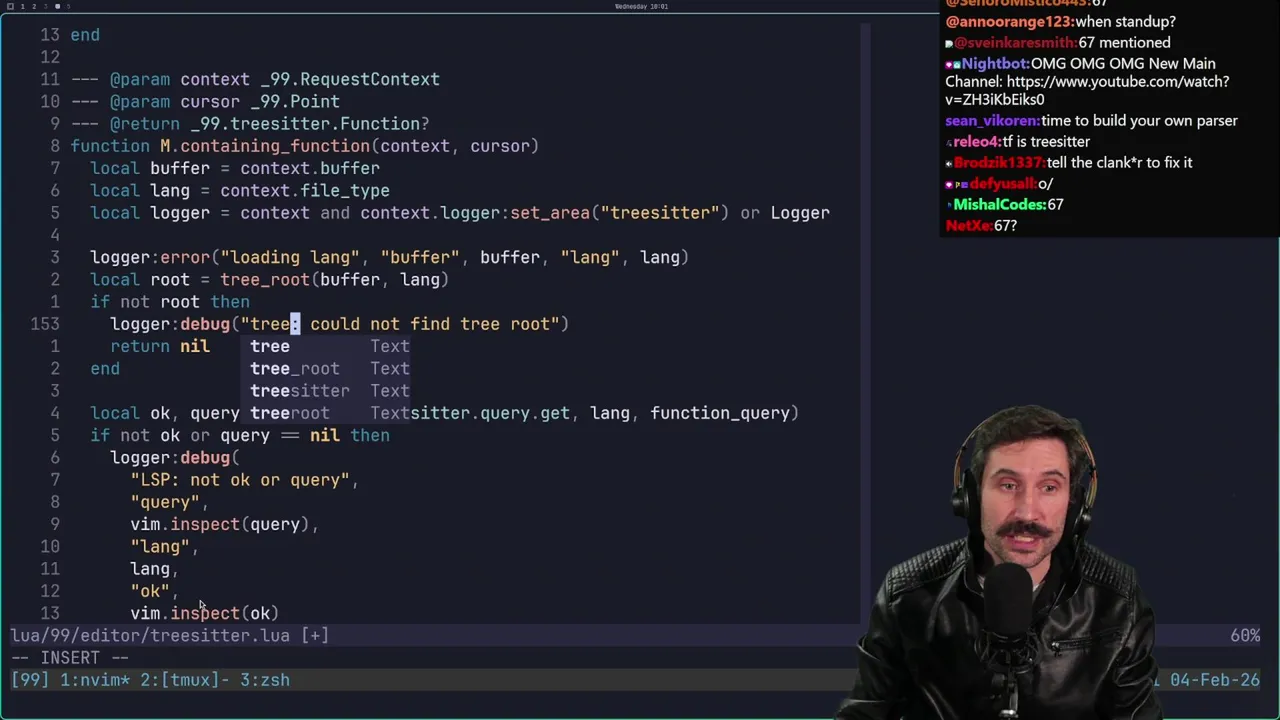1280x720 pixels.
Task: Click the tmux session name [99]
Action: (x=30, y=680)
